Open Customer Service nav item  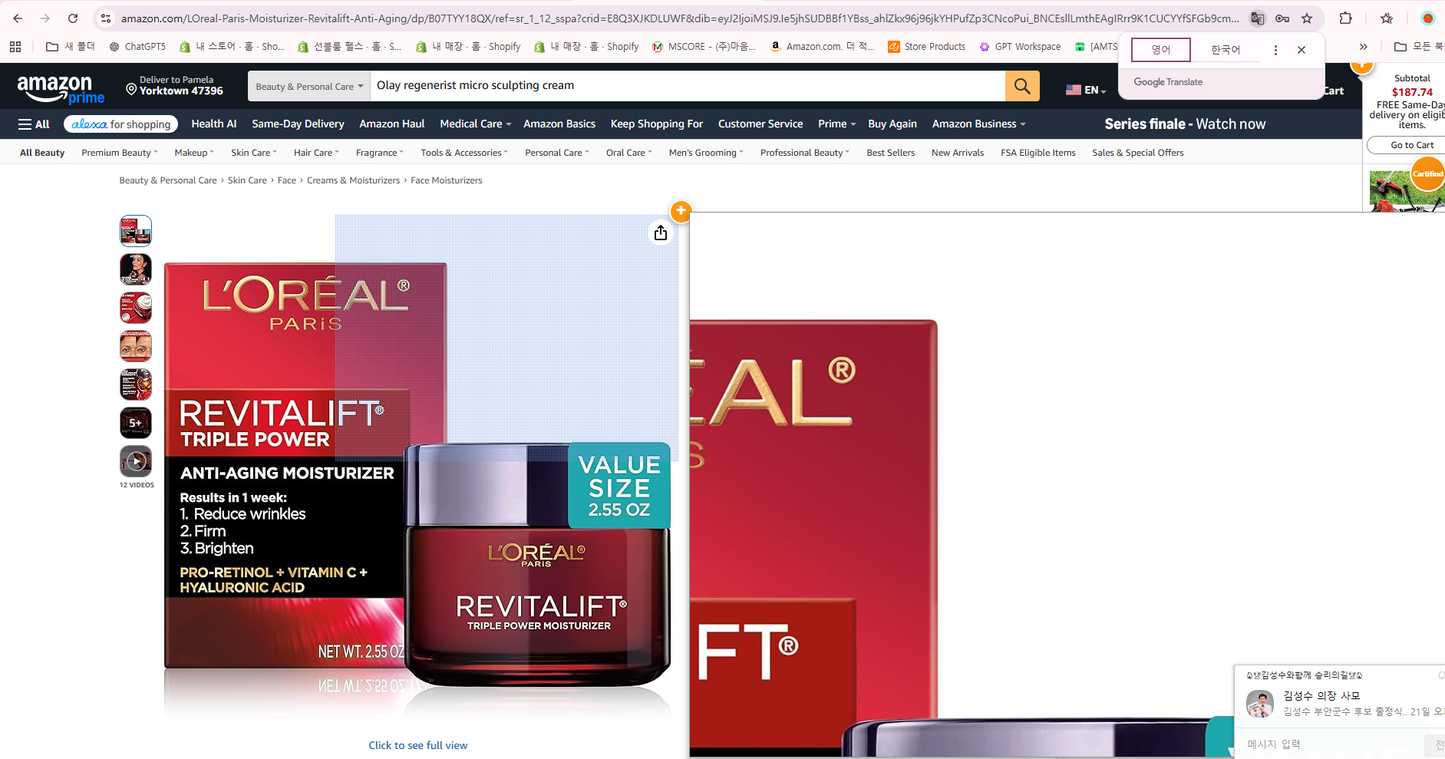[x=760, y=124]
